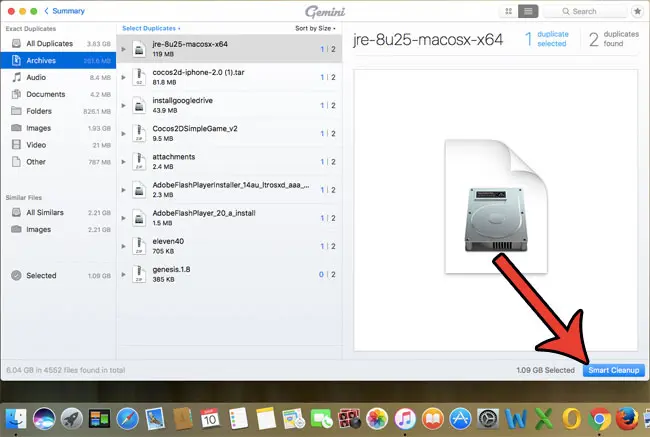Click the attachments zip icon
The height and width of the screenshot is (437, 650).
click(x=139, y=162)
